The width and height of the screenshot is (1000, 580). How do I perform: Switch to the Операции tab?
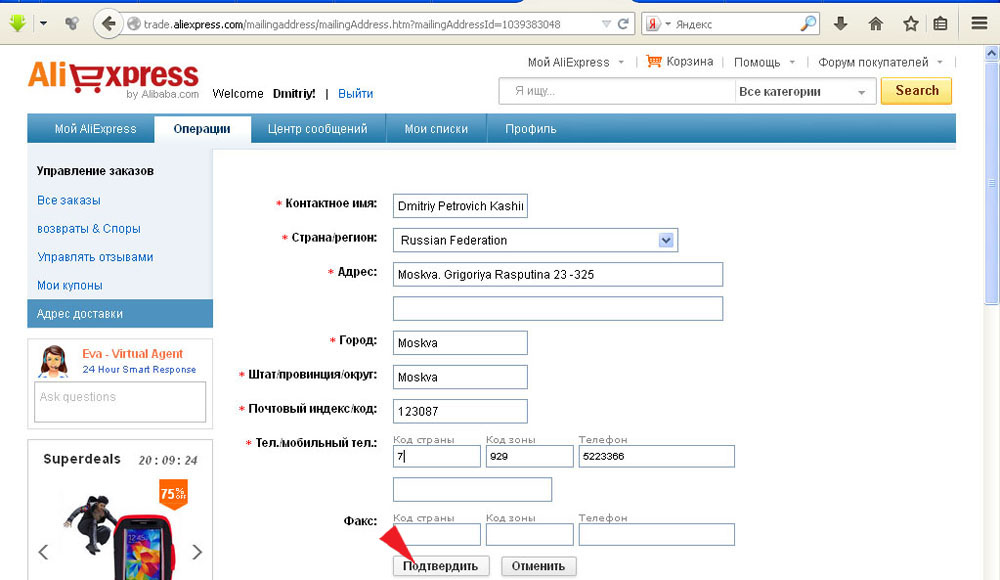(x=202, y=128)
